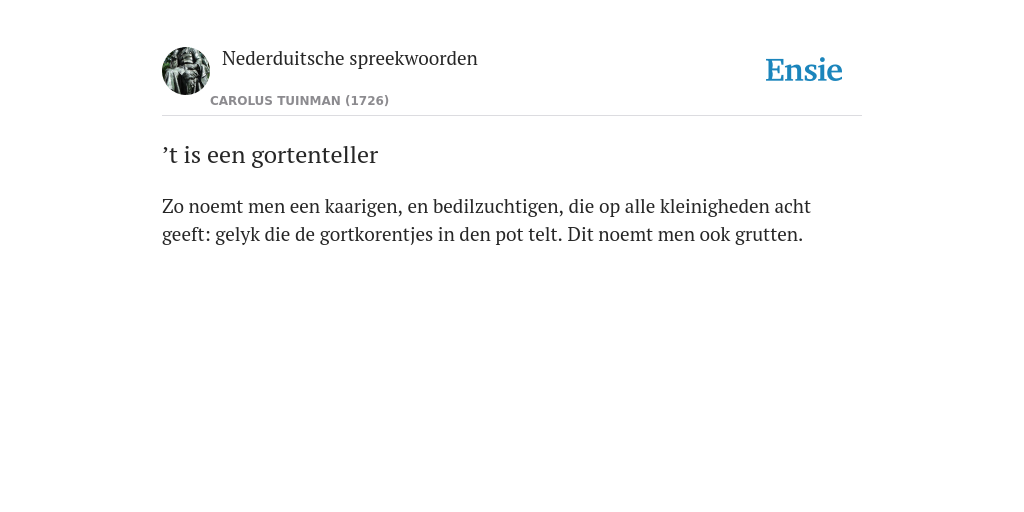Image resolution: width=1024 pixels, height=512 pixels.
Task: Click the final word "grutten"
Action: coord(769,234)
